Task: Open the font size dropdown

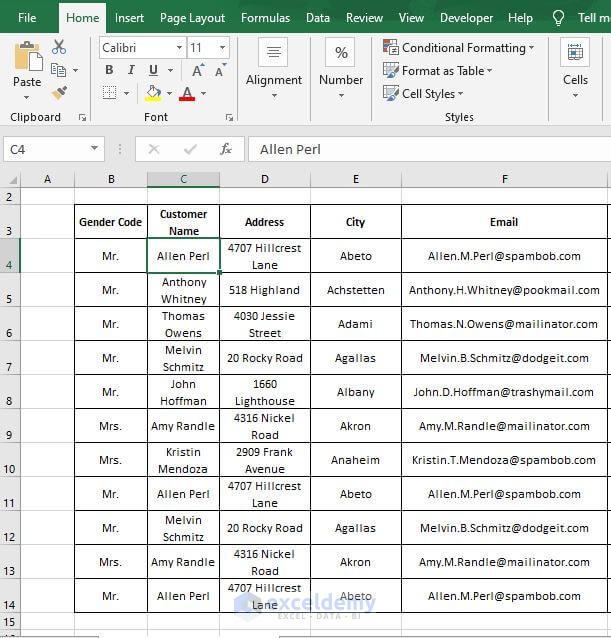Action: (223, 48)
